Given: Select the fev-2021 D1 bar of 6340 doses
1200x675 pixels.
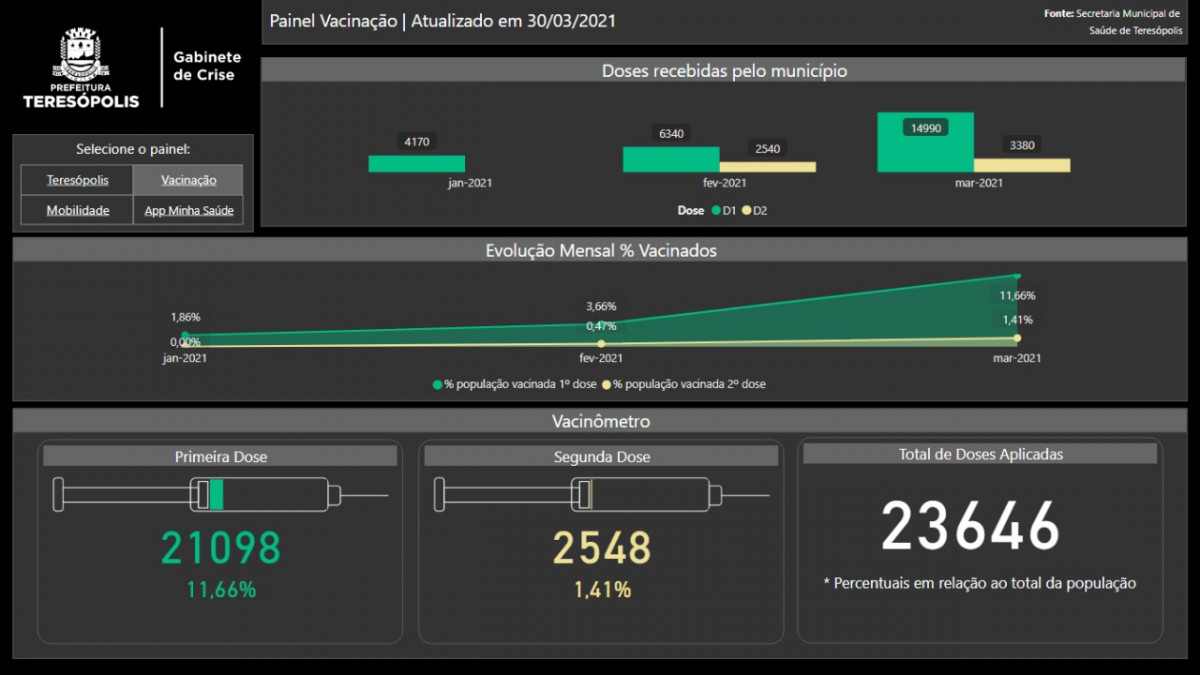Looking at the screenshot, I should [x=670, y=160].
